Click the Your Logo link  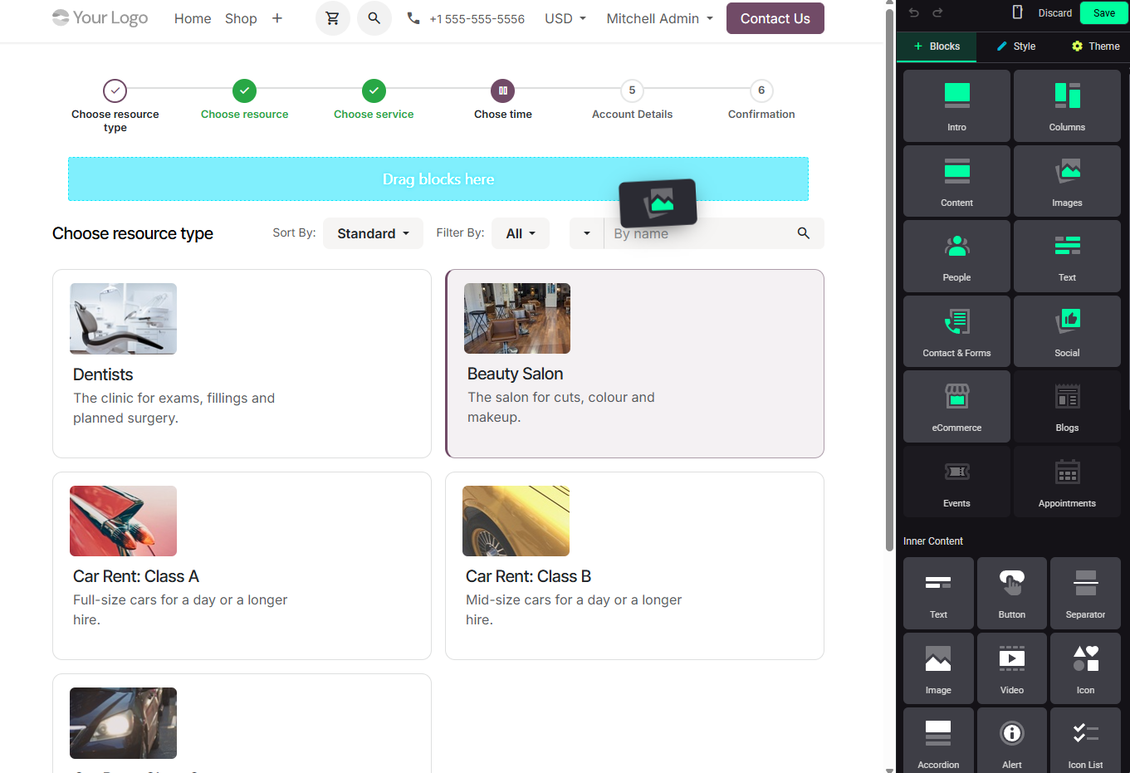tap(100, 18)
